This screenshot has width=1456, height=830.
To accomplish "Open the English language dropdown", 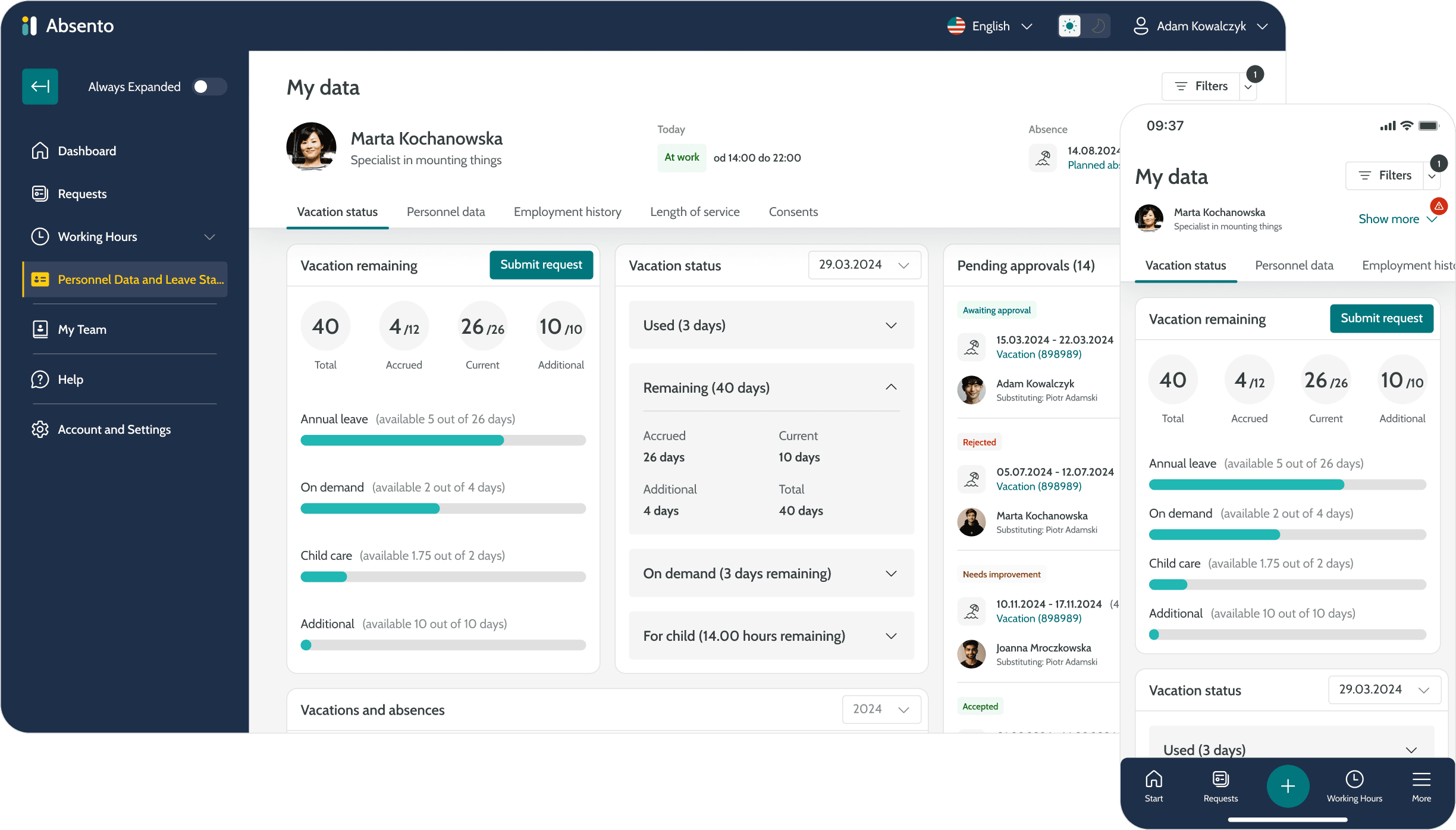I will 991,26.
